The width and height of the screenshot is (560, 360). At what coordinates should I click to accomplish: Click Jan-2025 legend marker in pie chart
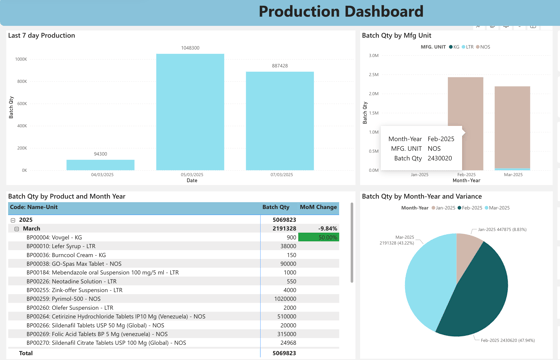(434, 208)
